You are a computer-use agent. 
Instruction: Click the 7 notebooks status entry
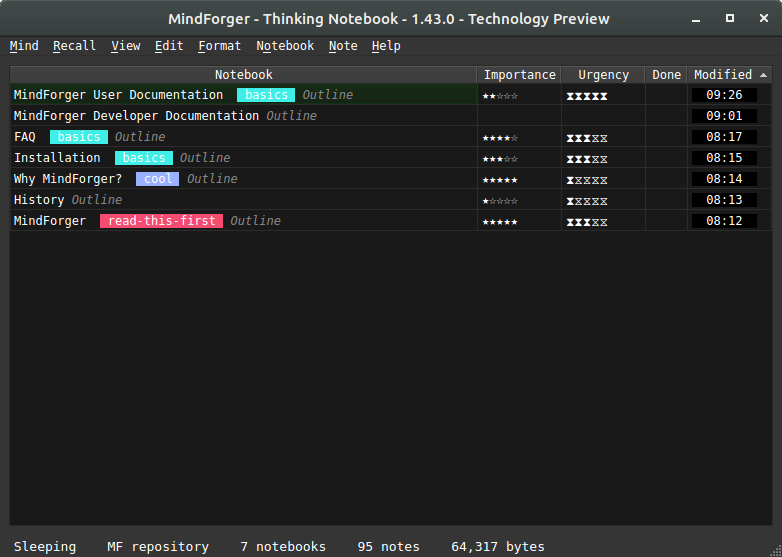click(283, 547)
